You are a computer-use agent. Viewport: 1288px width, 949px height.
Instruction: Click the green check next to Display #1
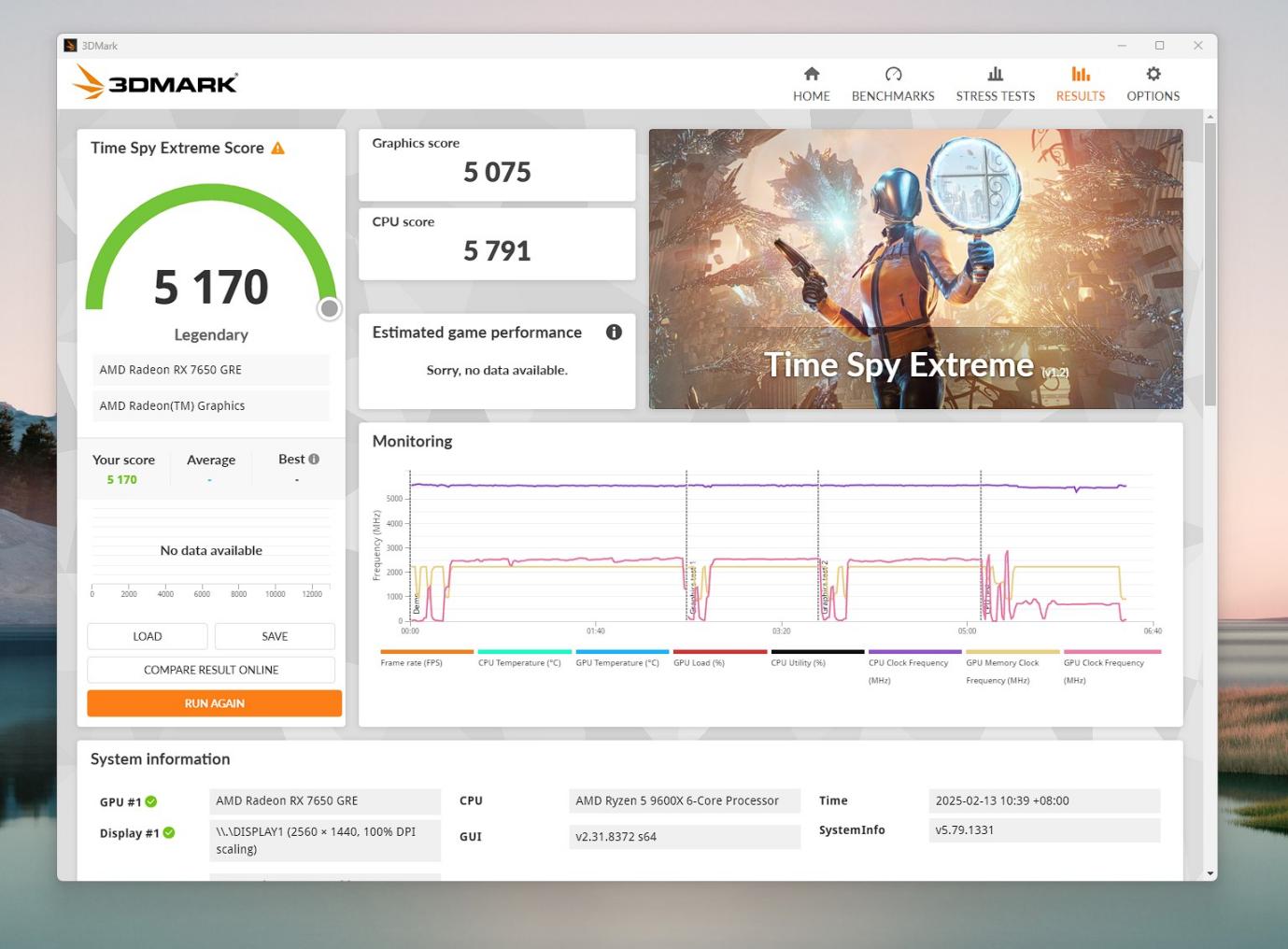tap(169, 832)
